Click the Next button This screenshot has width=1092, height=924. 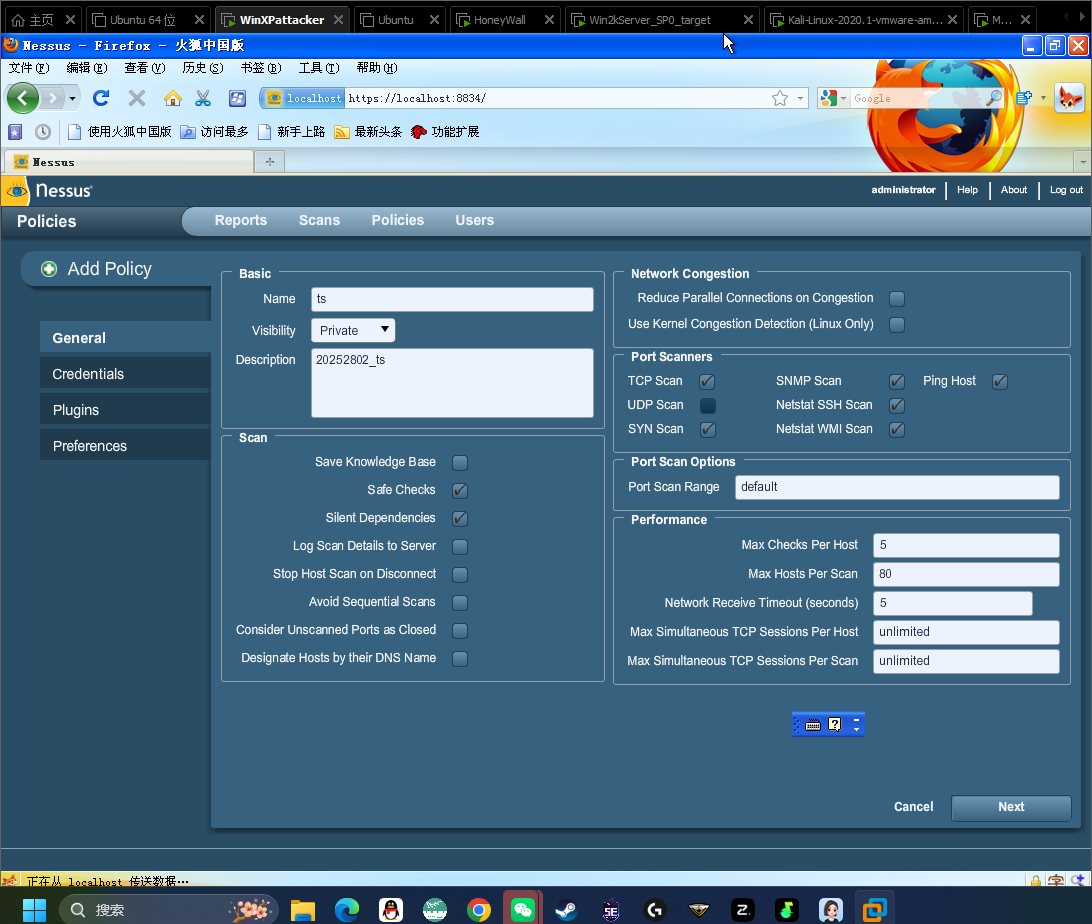tap(1011, 807)
